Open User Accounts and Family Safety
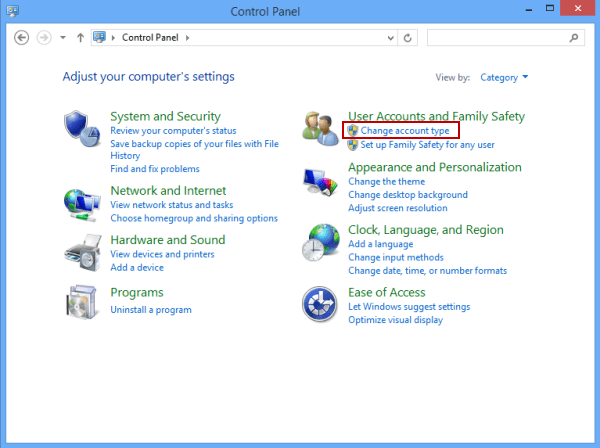 (x=436, y=116)
